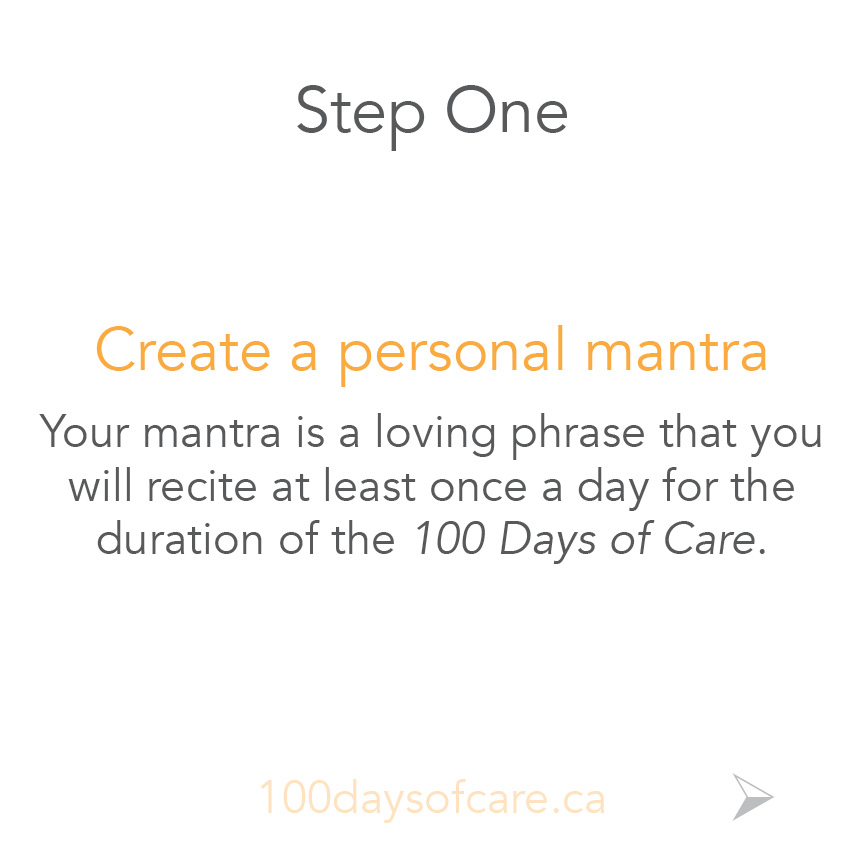Click "of the" before the italic text
Screen dimensions: 864x864
[x=337, y=538]
